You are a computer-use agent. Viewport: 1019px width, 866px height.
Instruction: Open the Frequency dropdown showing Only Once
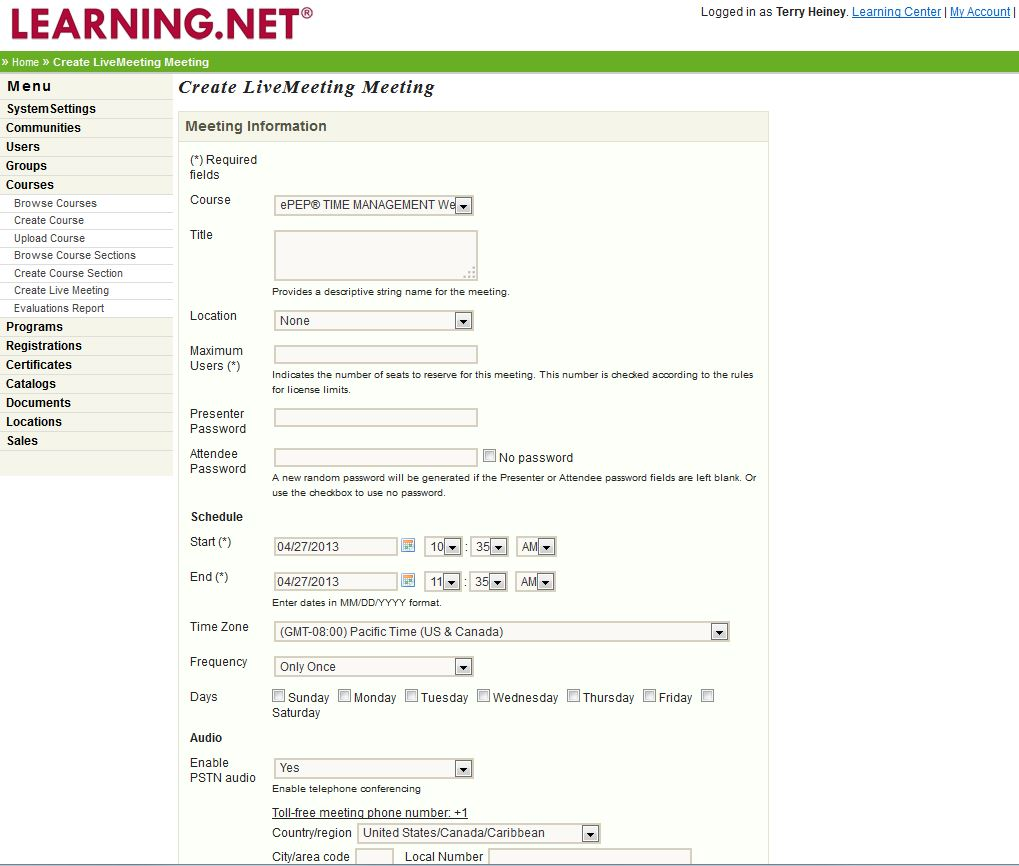(374, 667)
